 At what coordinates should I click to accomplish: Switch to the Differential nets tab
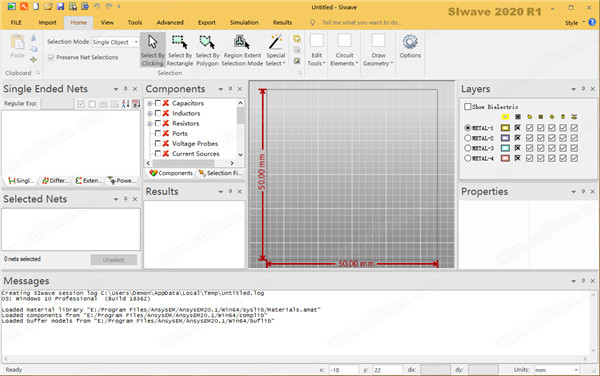55,181
